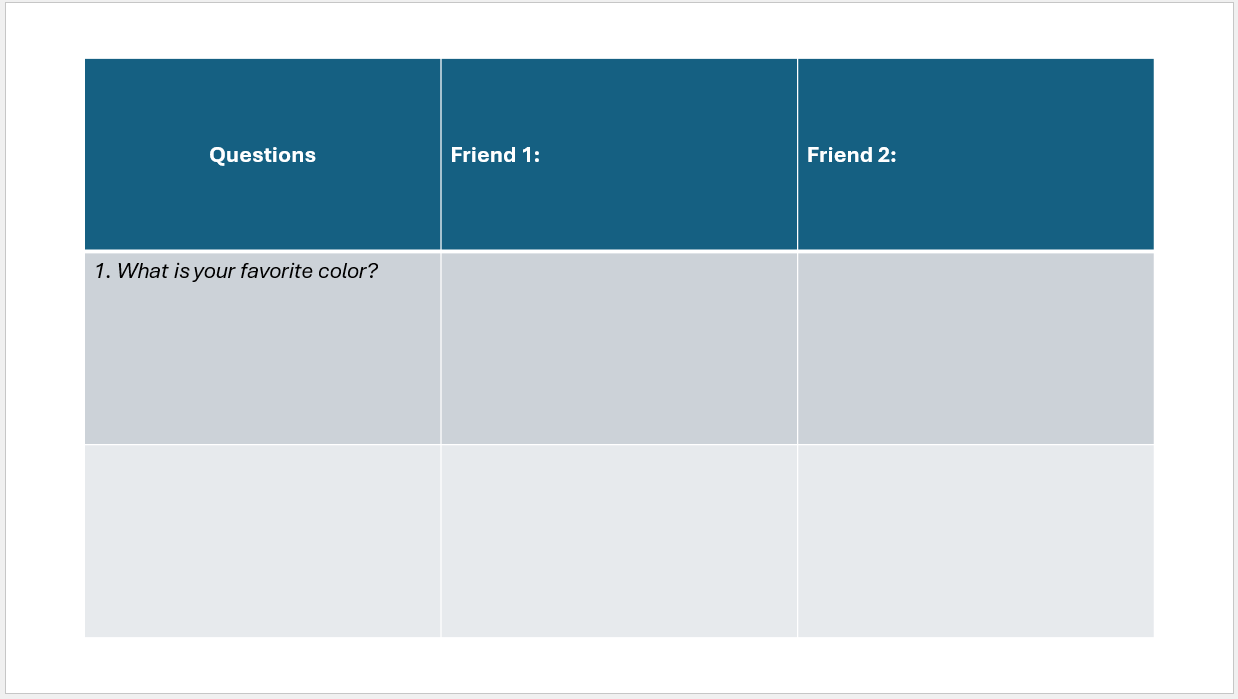Click the border between question row and bottom row
The image size is (1238, 699).
click(x=619, y=445)
